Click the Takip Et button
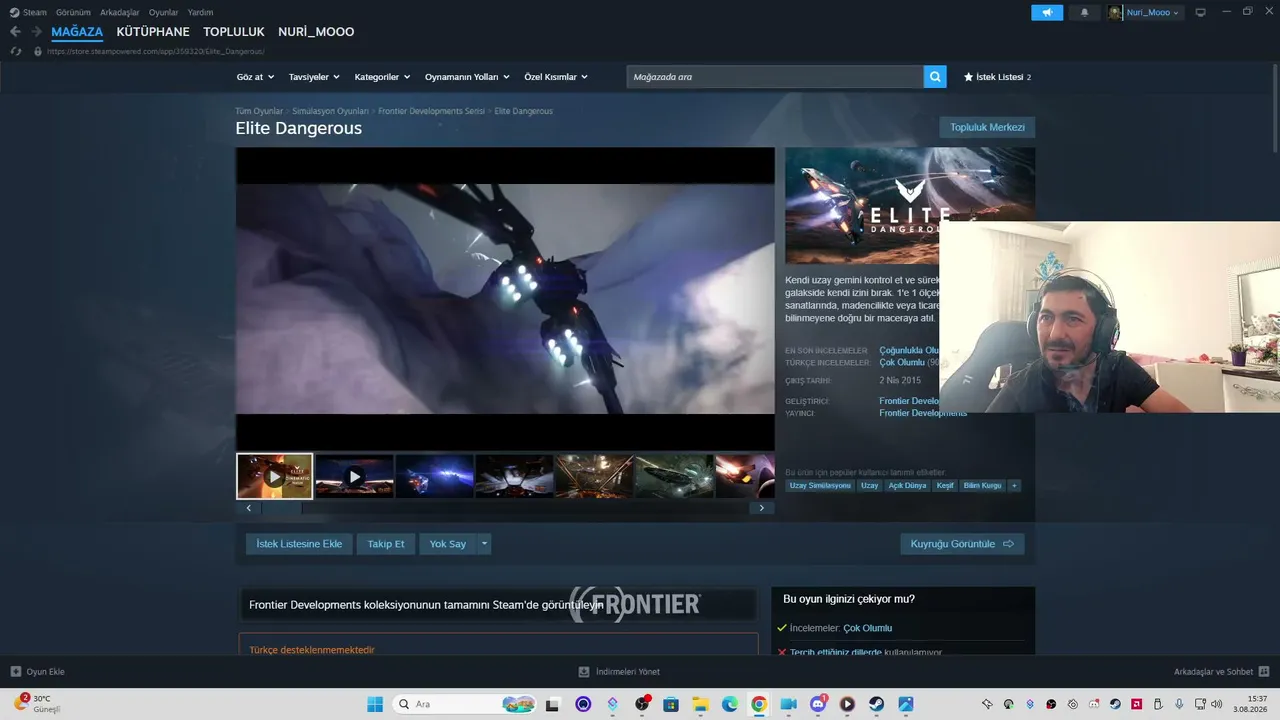 [x=386, y=544]
